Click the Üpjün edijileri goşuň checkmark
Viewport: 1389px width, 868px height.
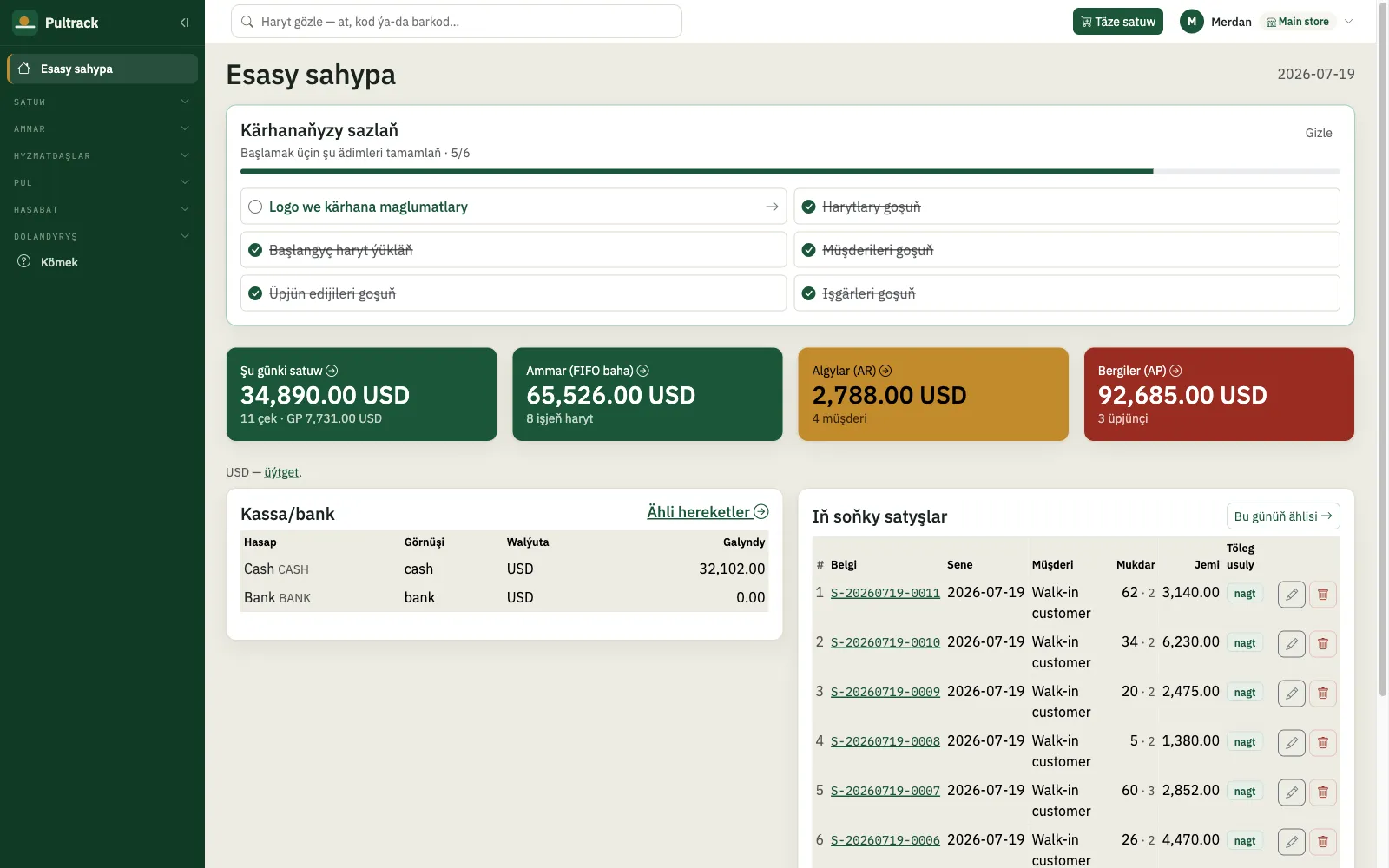[255, 293]
